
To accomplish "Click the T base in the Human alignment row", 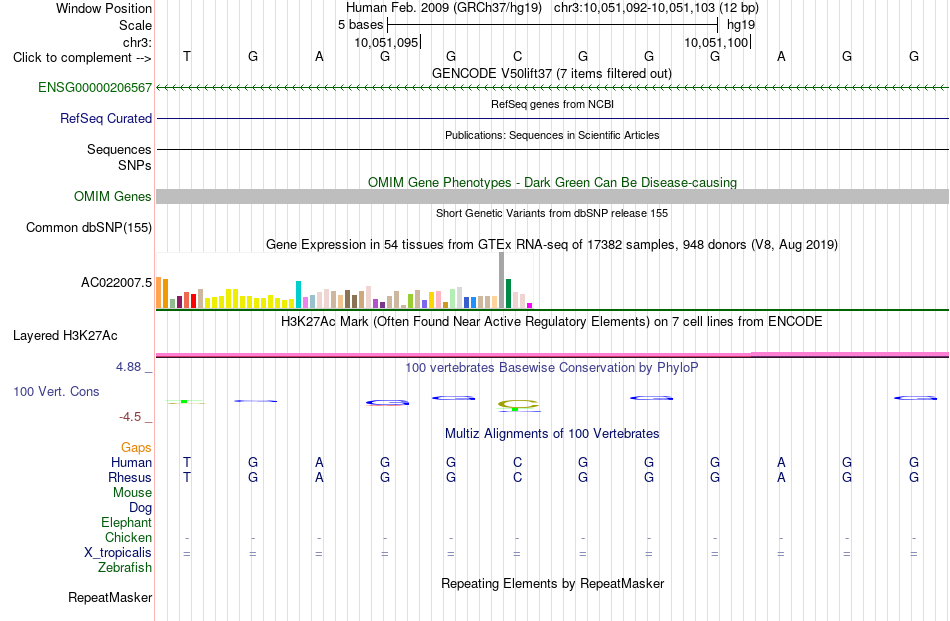I will pos(187,462).
